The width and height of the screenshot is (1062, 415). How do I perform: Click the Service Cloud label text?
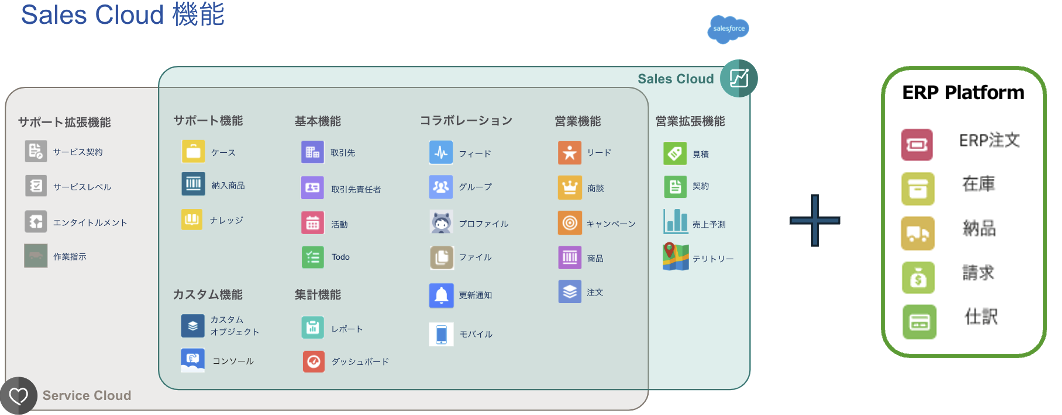87,395
